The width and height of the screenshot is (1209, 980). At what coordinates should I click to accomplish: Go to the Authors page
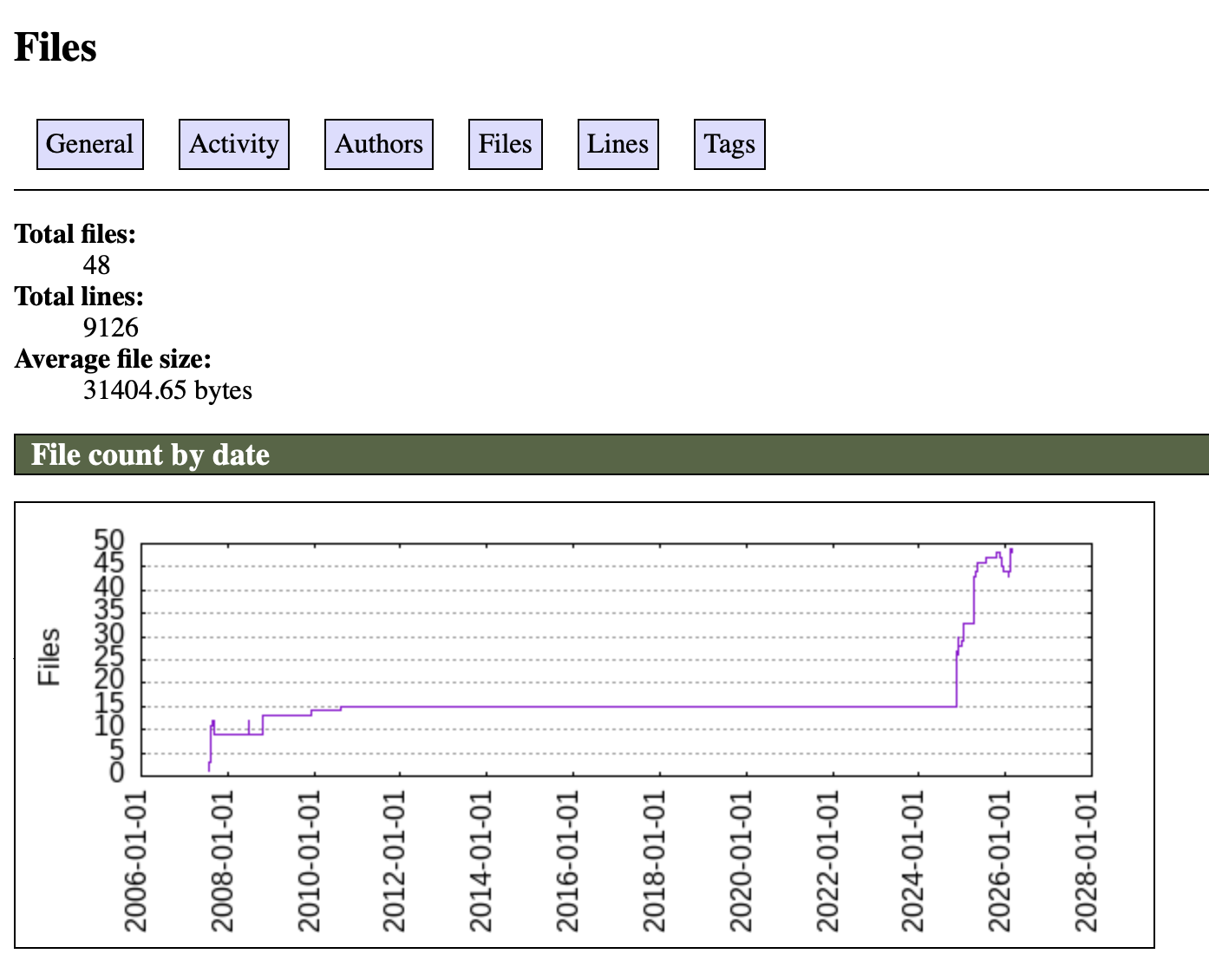tap(379, 144)
